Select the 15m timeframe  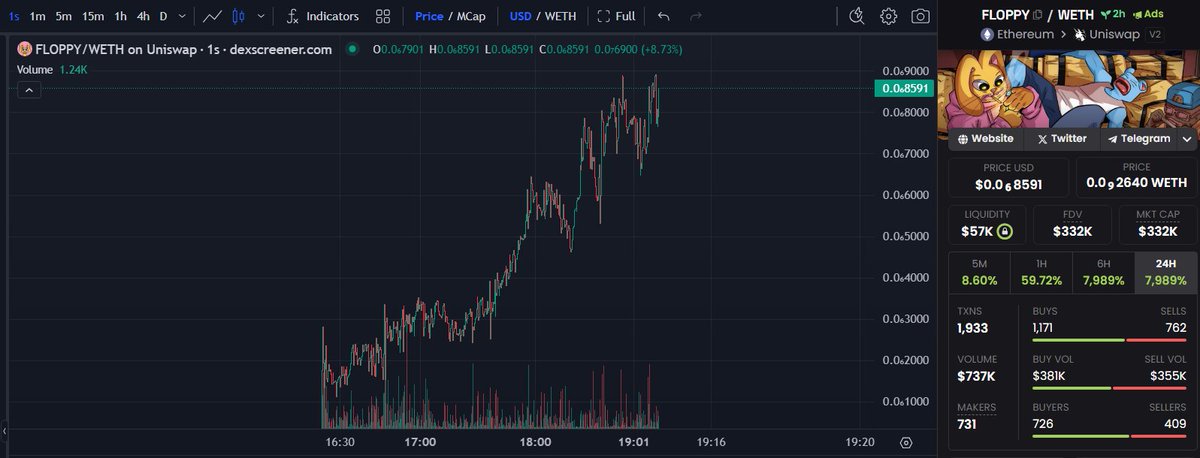(x=92, y=16)
